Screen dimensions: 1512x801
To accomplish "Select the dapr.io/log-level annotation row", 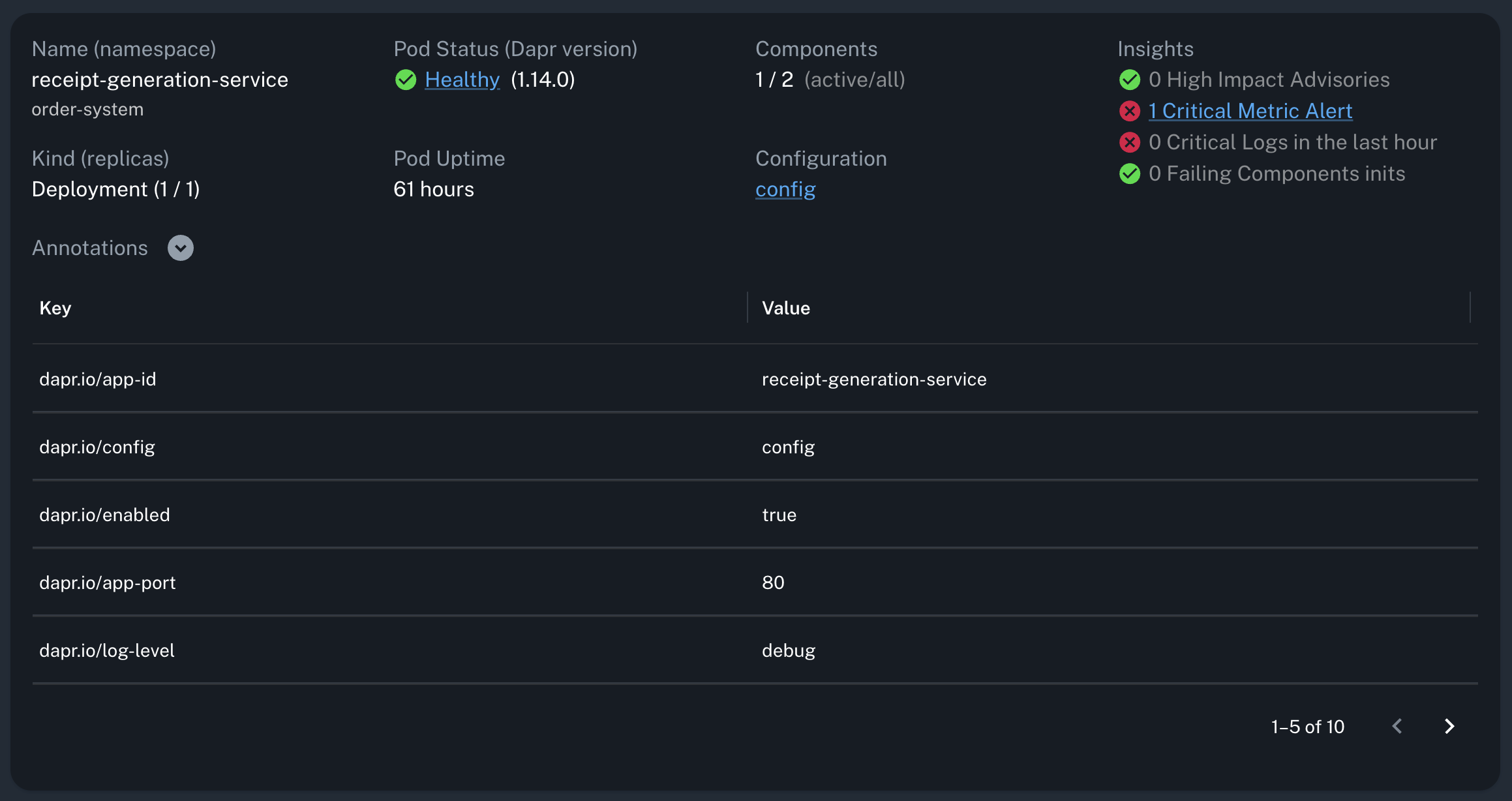I will point(107,650).
